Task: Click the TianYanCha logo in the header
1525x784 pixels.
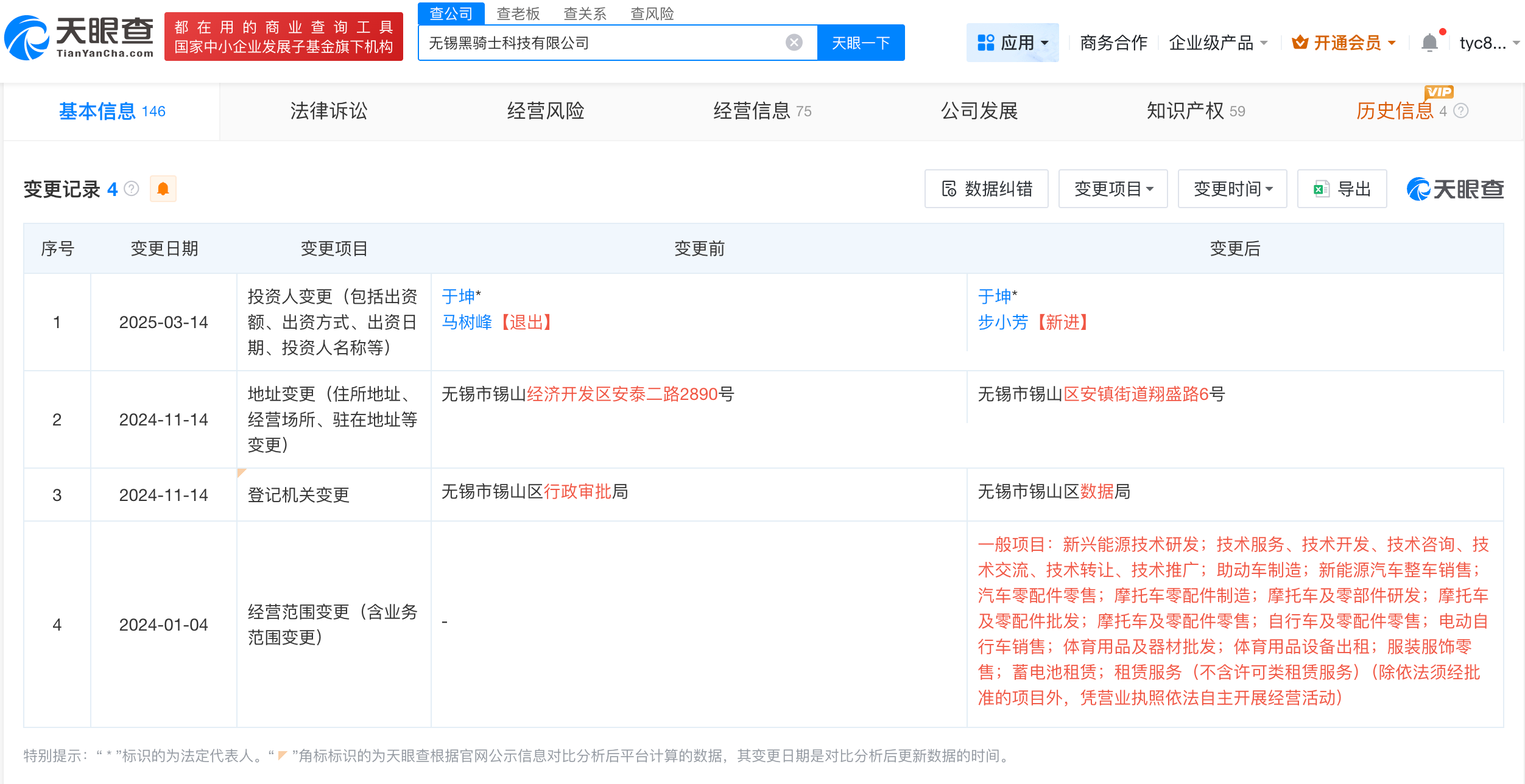Action: coord(79,38)
